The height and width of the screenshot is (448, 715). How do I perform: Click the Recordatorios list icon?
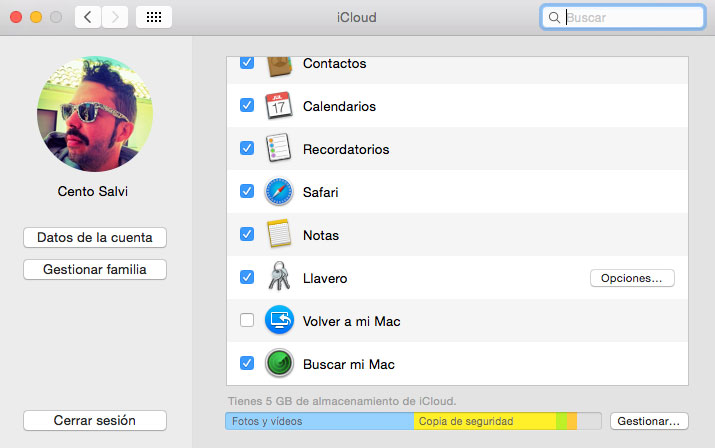click(x=278, y=148)
